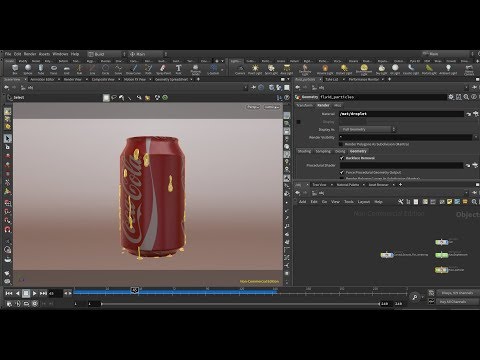Toggle Render Polygons As Subdivision checkbox
The image size is (480, 360).
[341, 144]
